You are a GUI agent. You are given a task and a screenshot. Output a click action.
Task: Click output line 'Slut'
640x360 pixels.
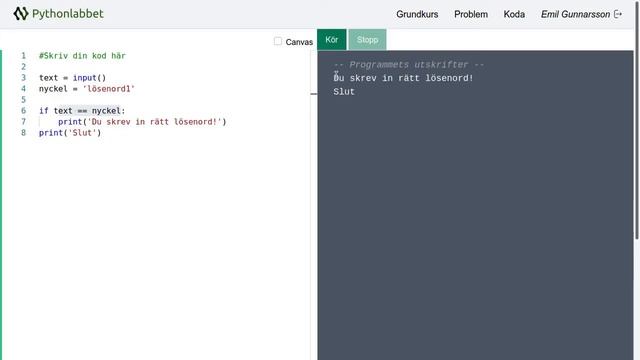pos(344,92)
